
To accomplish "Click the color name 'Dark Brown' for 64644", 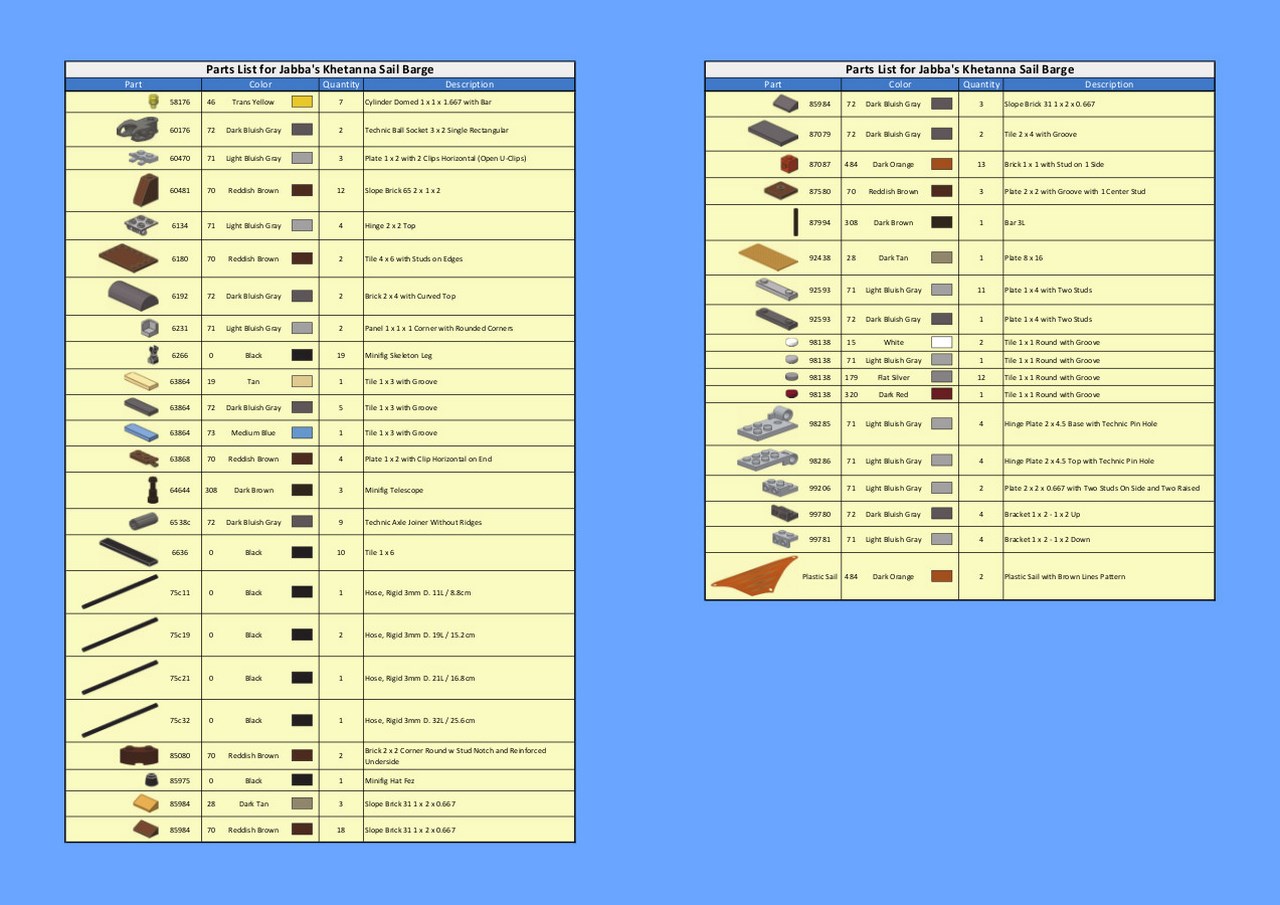I will [254, 490].
